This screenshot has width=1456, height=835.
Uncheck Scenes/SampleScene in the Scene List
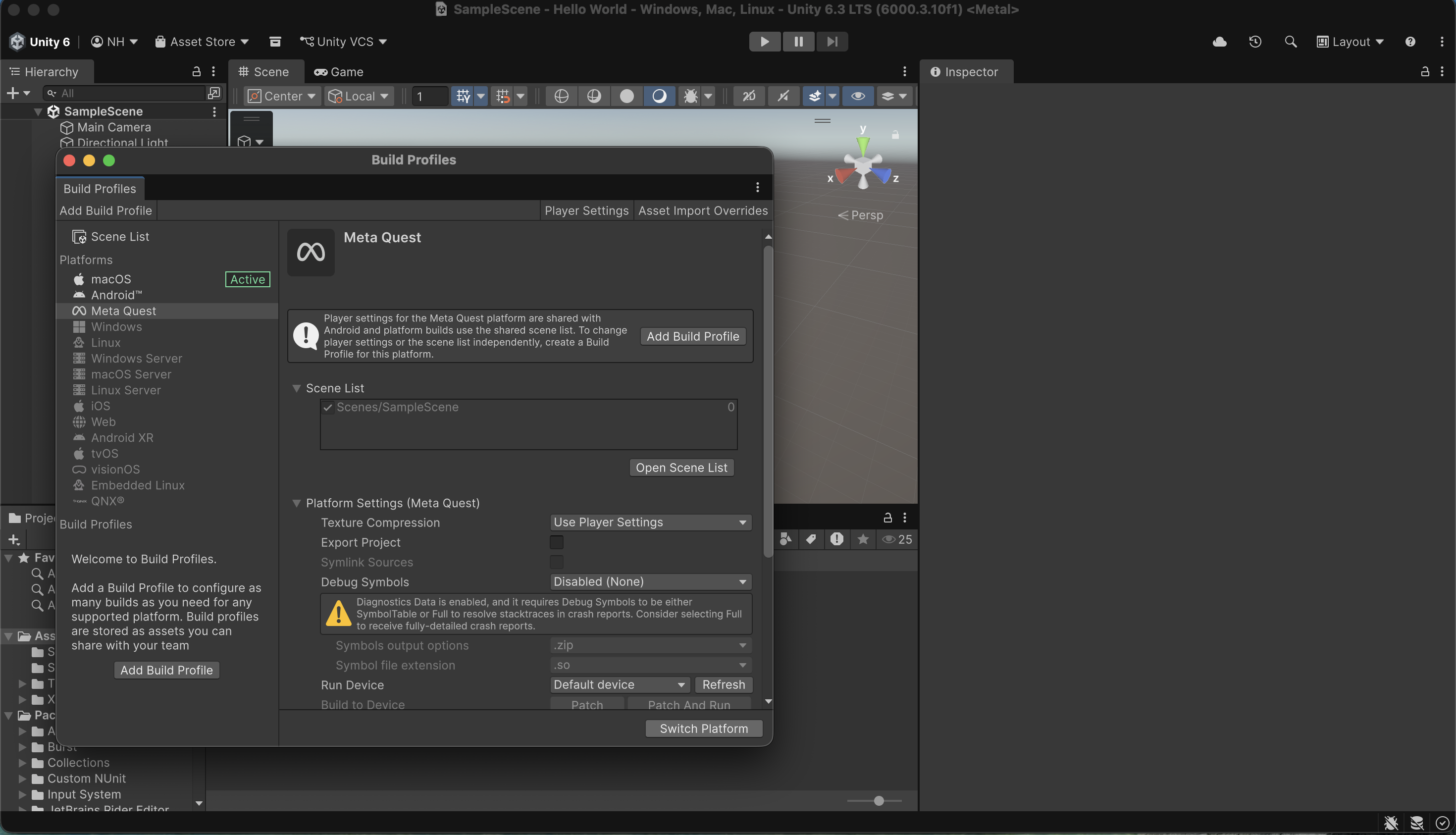pos(328,407)
